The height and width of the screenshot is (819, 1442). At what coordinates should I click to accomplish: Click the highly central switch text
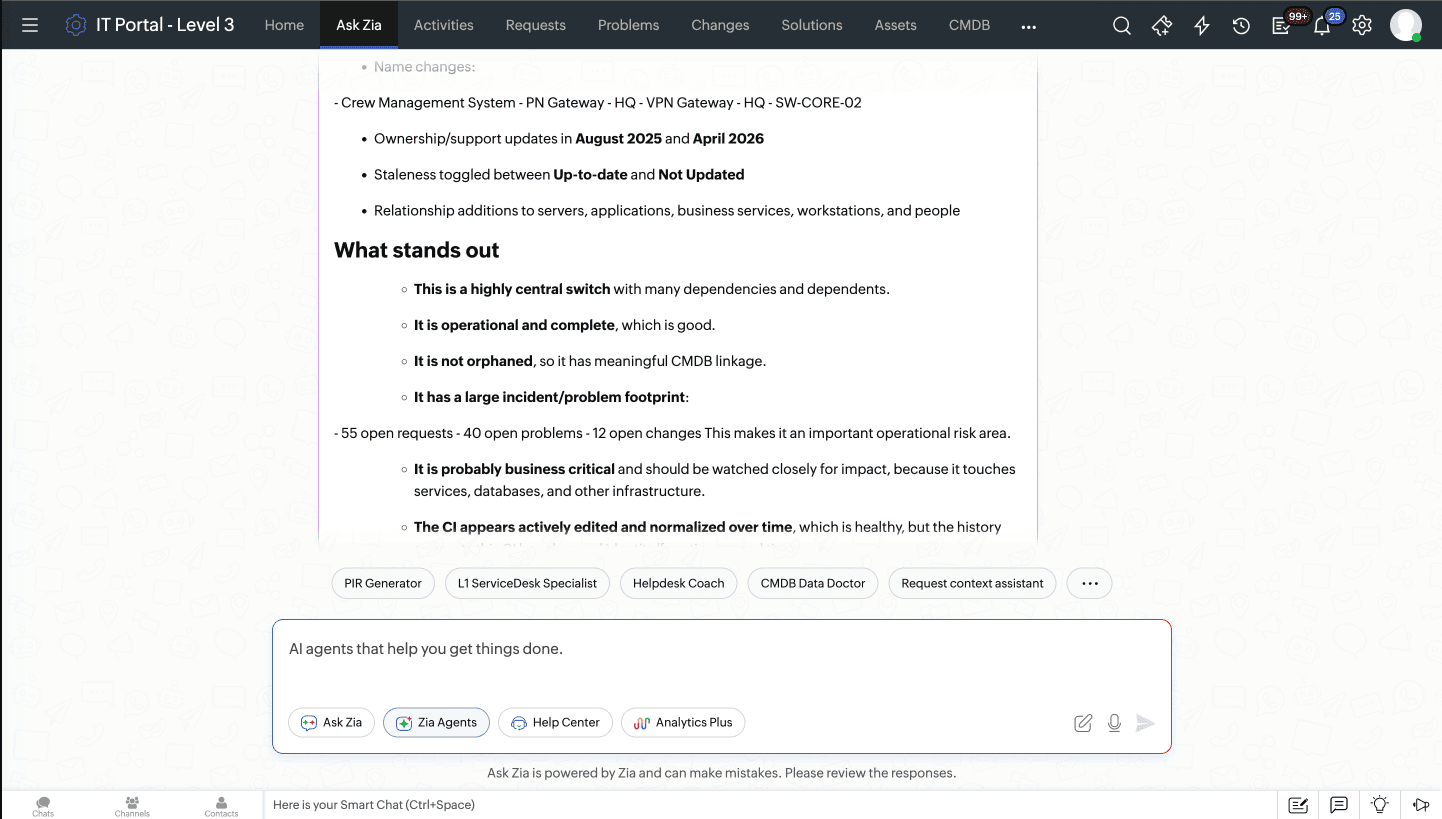pyautogui.click(x=512, y=289)
